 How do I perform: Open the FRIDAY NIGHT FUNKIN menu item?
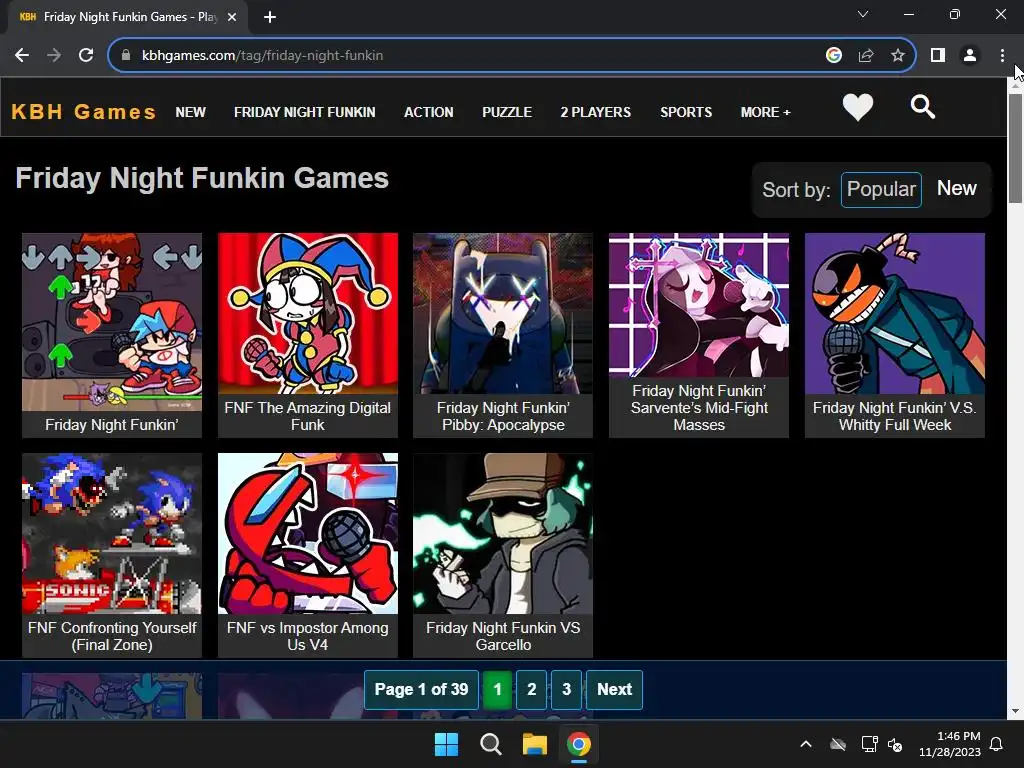coord(304,112)
